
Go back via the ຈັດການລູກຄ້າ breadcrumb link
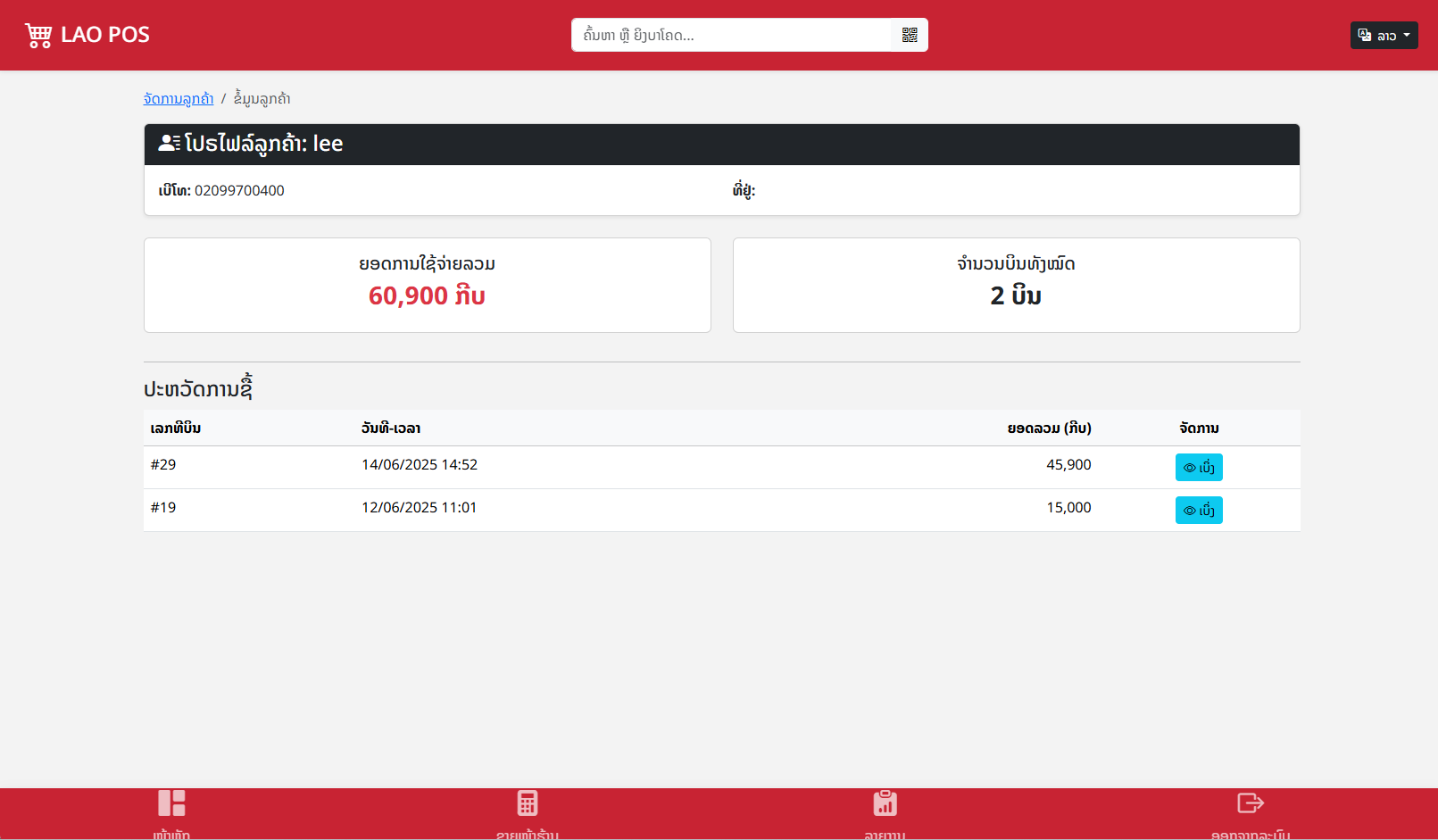pyautogui.click(x=179, y=98)
